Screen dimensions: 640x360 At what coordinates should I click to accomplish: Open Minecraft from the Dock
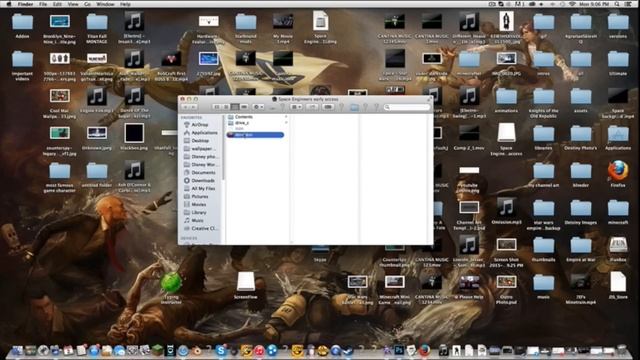pos(158,350)
